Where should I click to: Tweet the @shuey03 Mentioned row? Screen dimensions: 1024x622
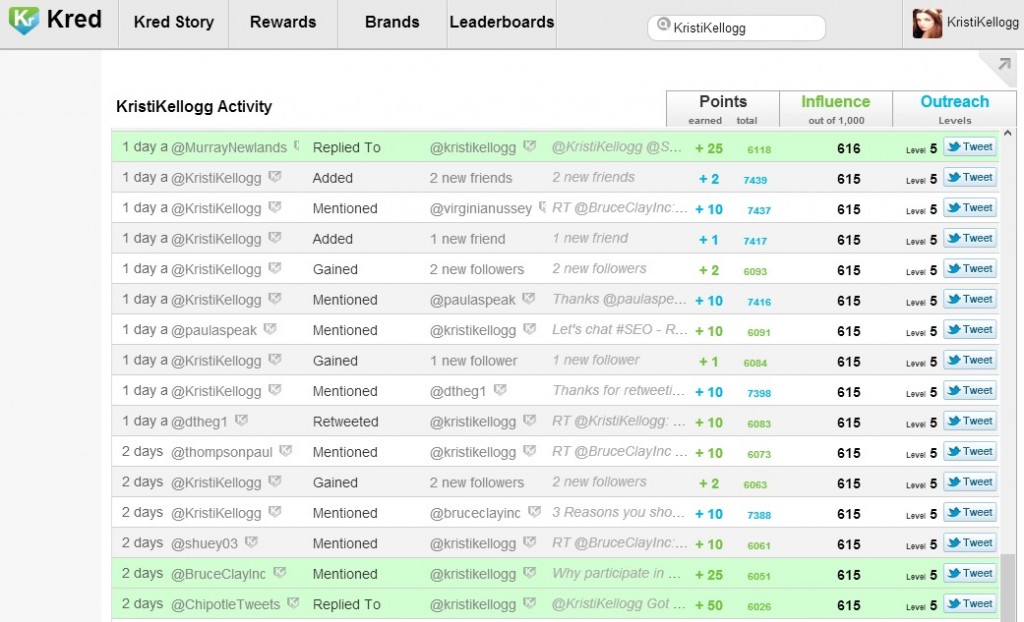pyautogui.click(x=970, y=543)
